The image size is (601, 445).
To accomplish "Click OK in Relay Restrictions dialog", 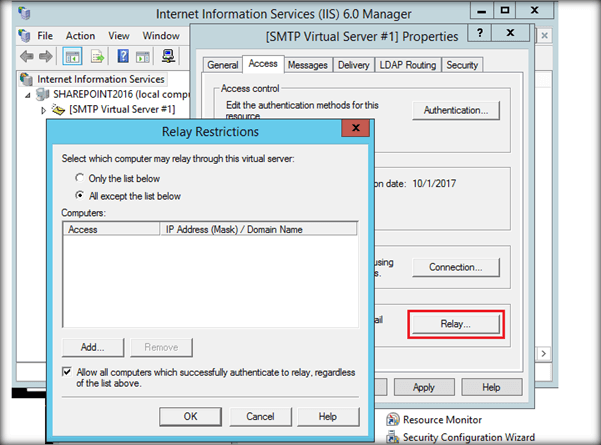I will pyautogui.click(x=190, y=416).
